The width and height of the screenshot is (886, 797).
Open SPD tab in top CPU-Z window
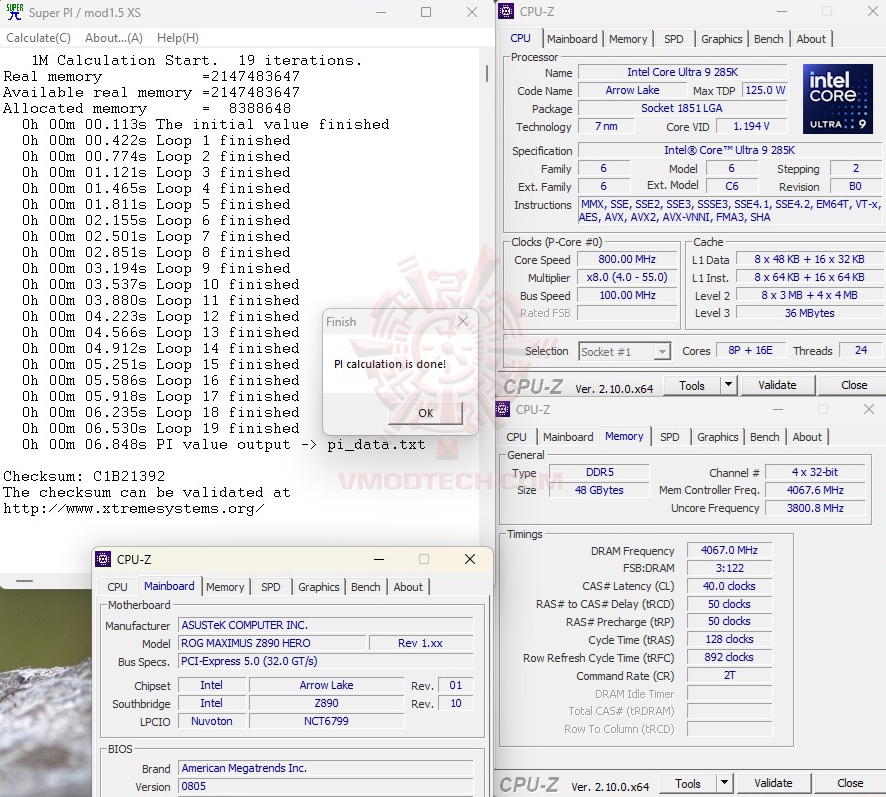[x=674, y=39]
